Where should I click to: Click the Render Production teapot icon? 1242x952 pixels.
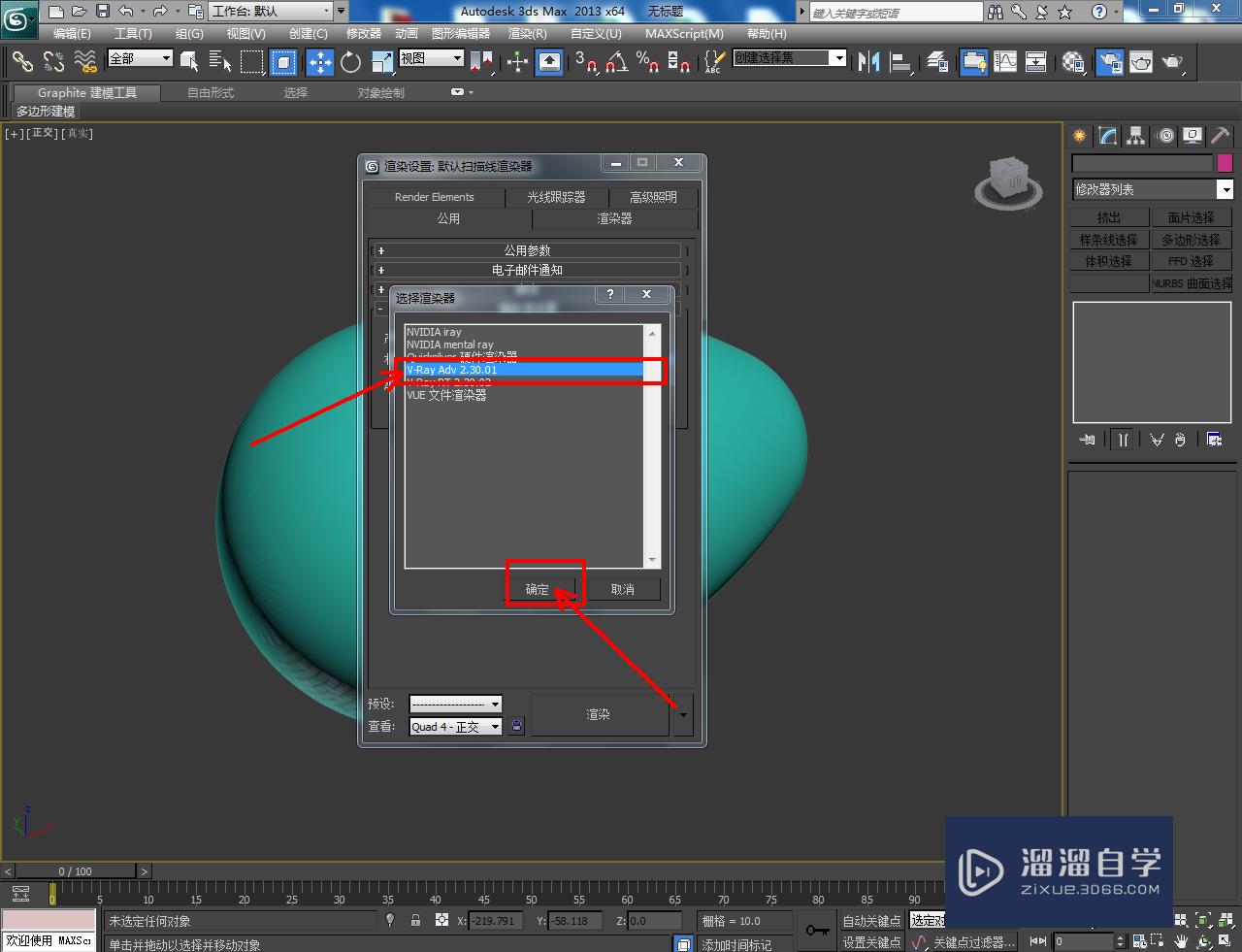tap(1173, 62)
